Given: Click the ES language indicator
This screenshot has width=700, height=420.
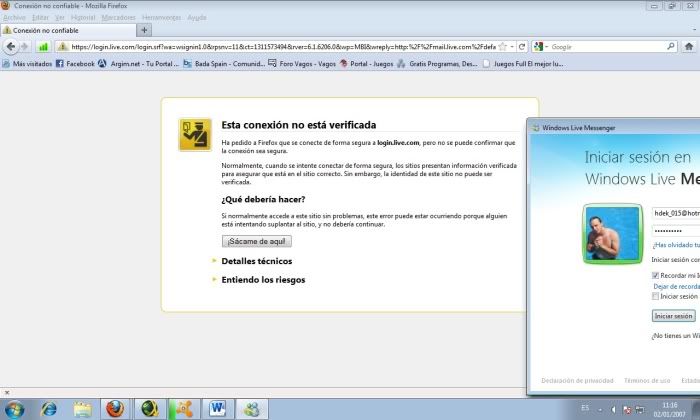Looking at the screenshot, I should click(x=585, y=408).
